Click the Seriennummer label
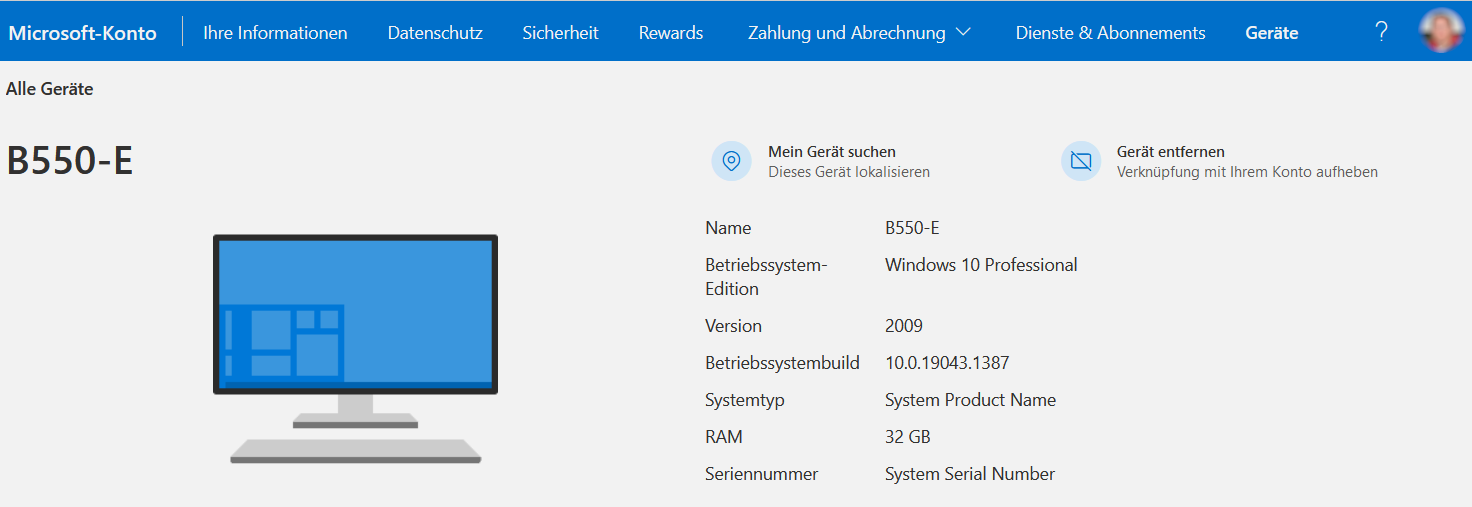 pos(762,474)
